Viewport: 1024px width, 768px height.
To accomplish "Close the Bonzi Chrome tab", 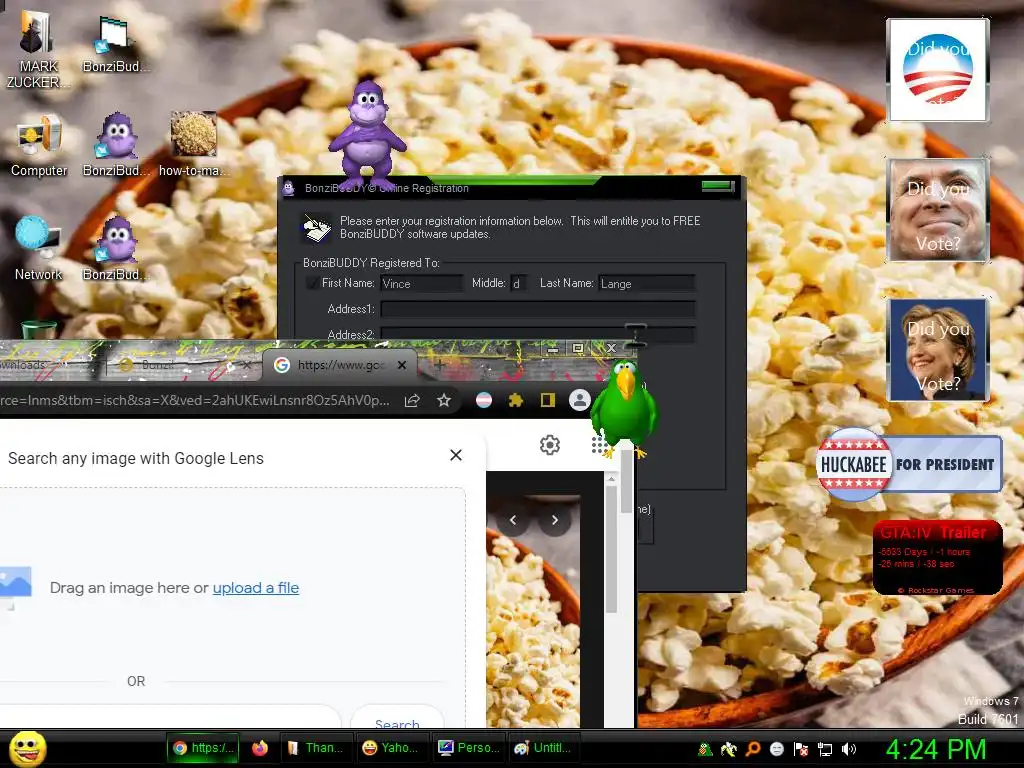I will click(x=247, y=366).
